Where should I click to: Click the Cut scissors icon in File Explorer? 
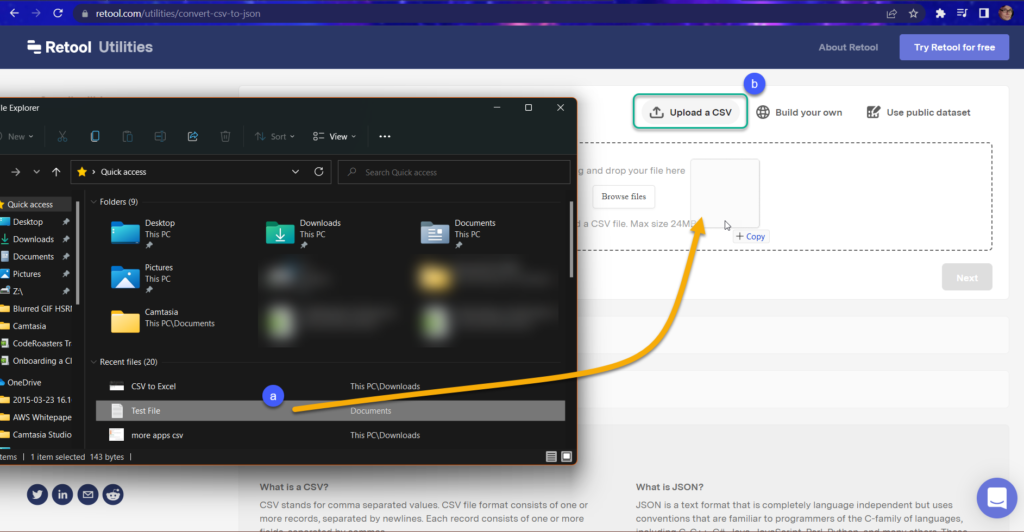click(x=62, y=136)
